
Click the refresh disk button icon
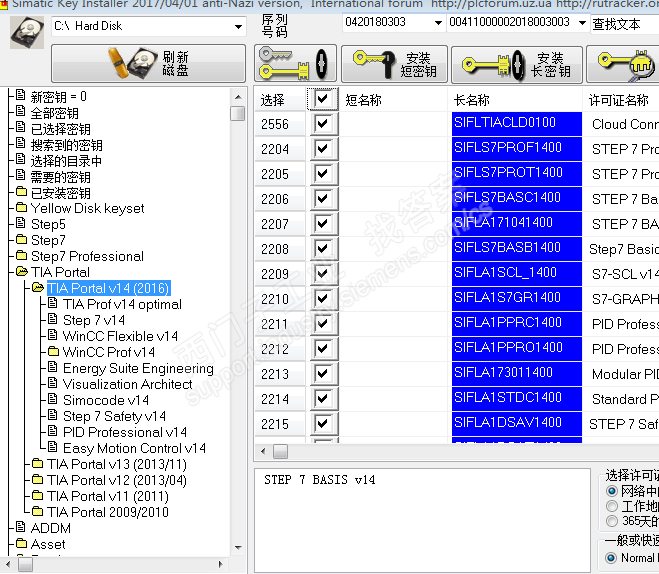point(148,63)
